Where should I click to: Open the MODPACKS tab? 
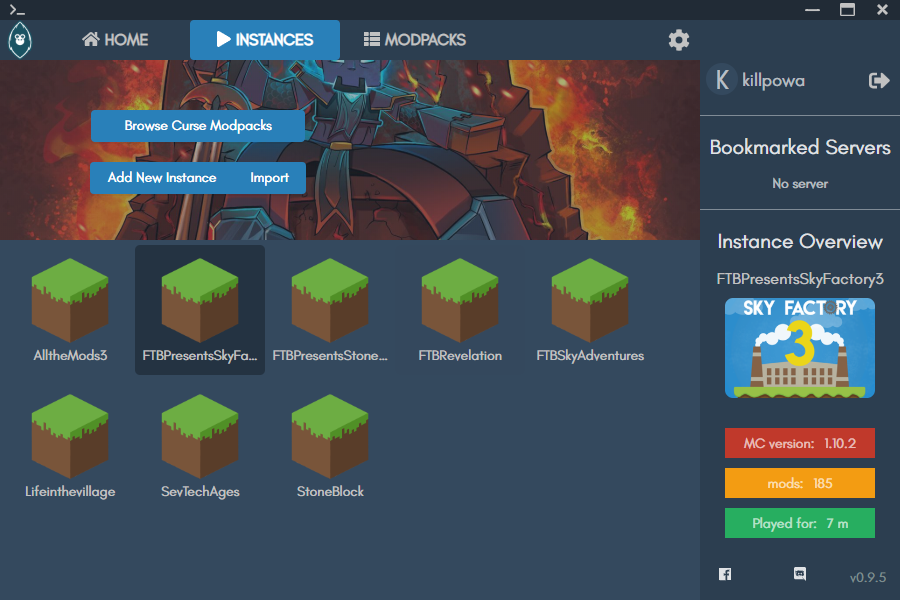point(414,40)
